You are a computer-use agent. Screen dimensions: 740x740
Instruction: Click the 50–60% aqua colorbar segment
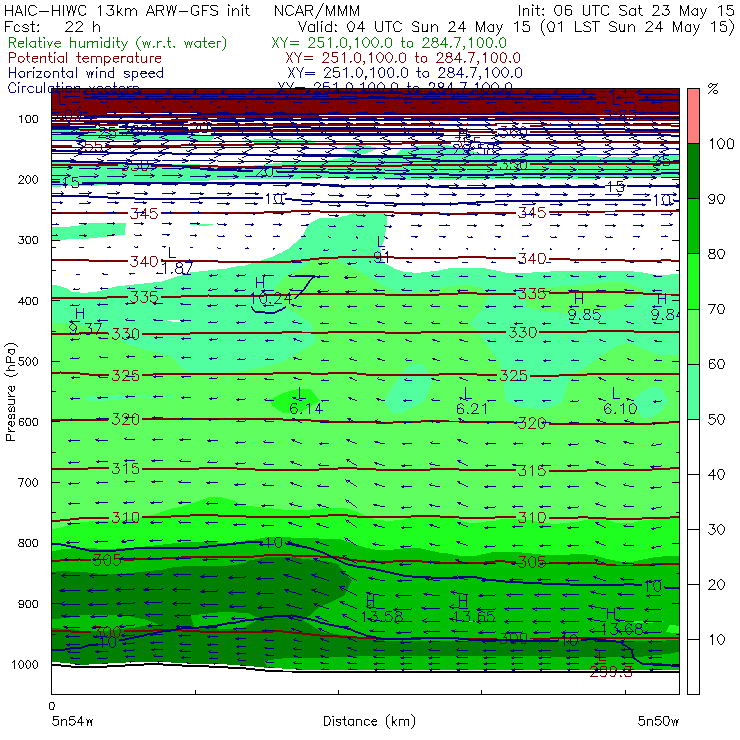(x=693, y=392)
